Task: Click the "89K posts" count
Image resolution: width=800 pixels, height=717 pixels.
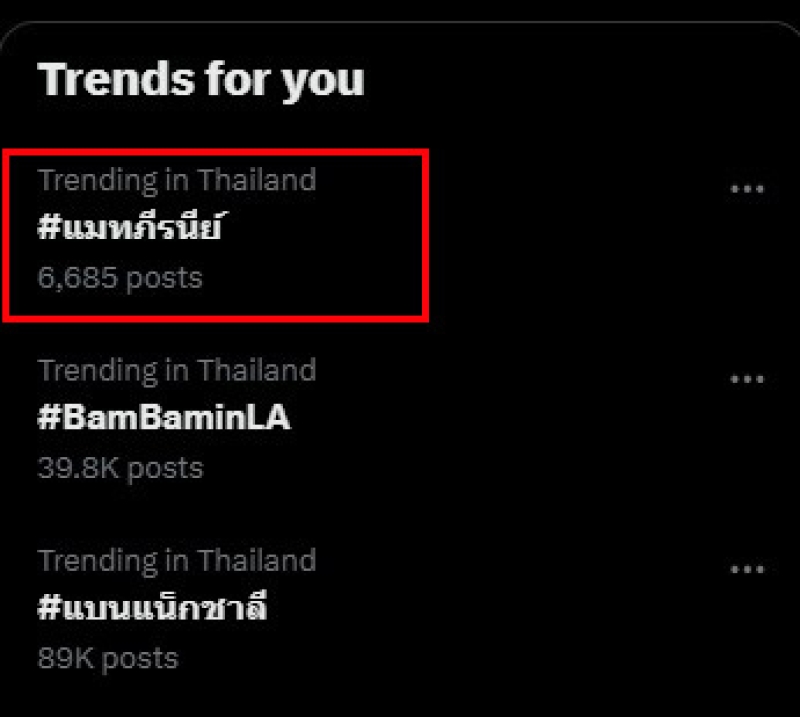Action: point(108,658)
